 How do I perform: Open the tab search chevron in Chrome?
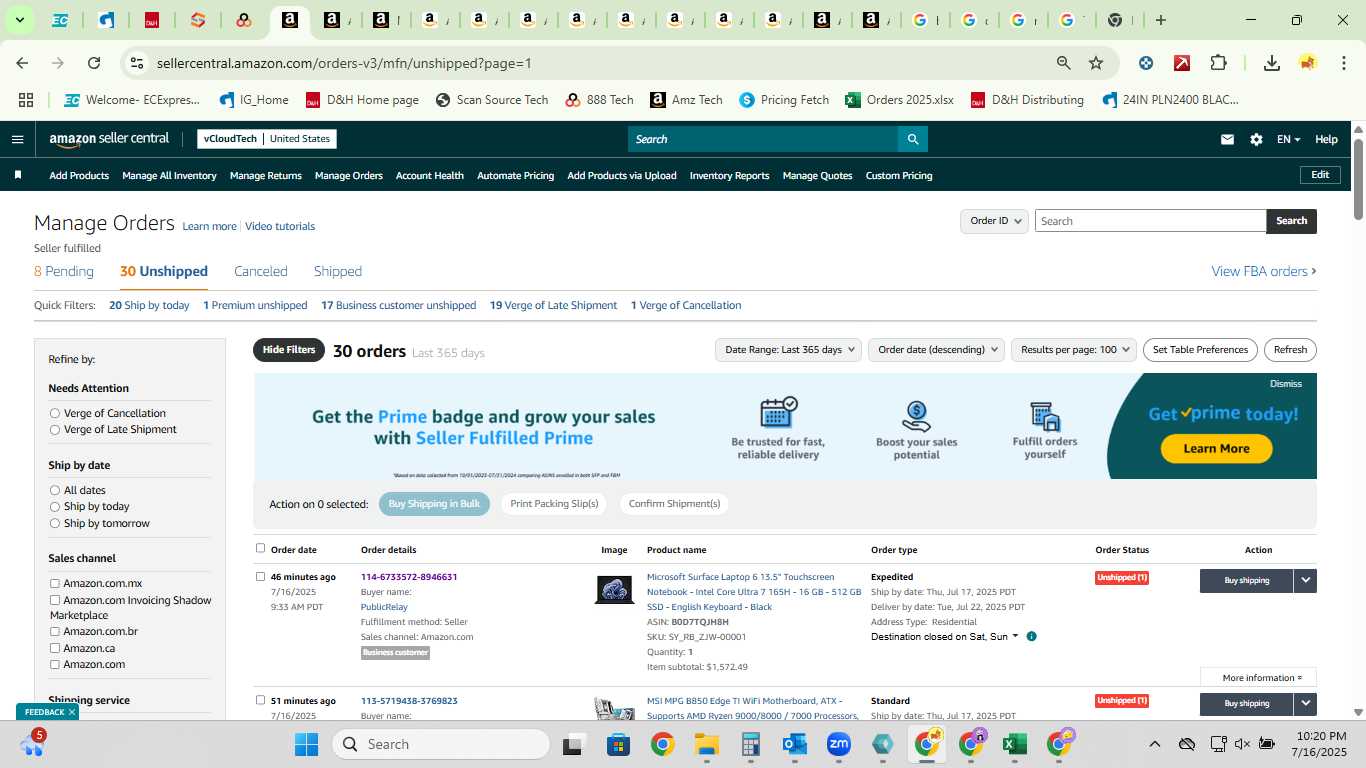(x=19, y=20)
